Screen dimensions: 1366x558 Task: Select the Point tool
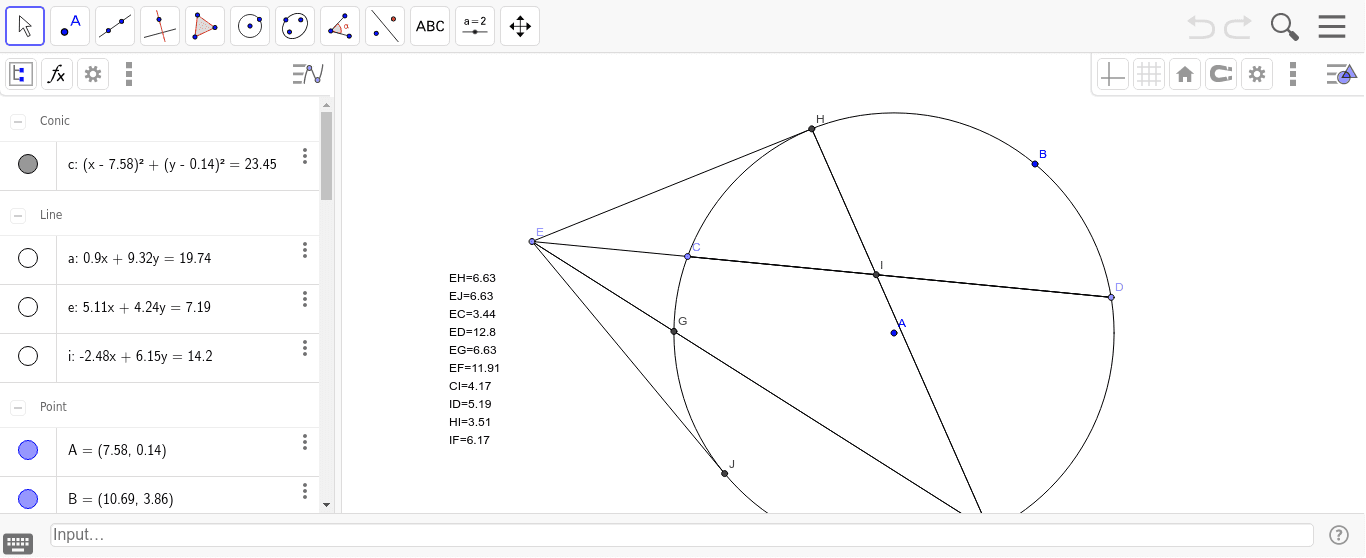(70, 26)
